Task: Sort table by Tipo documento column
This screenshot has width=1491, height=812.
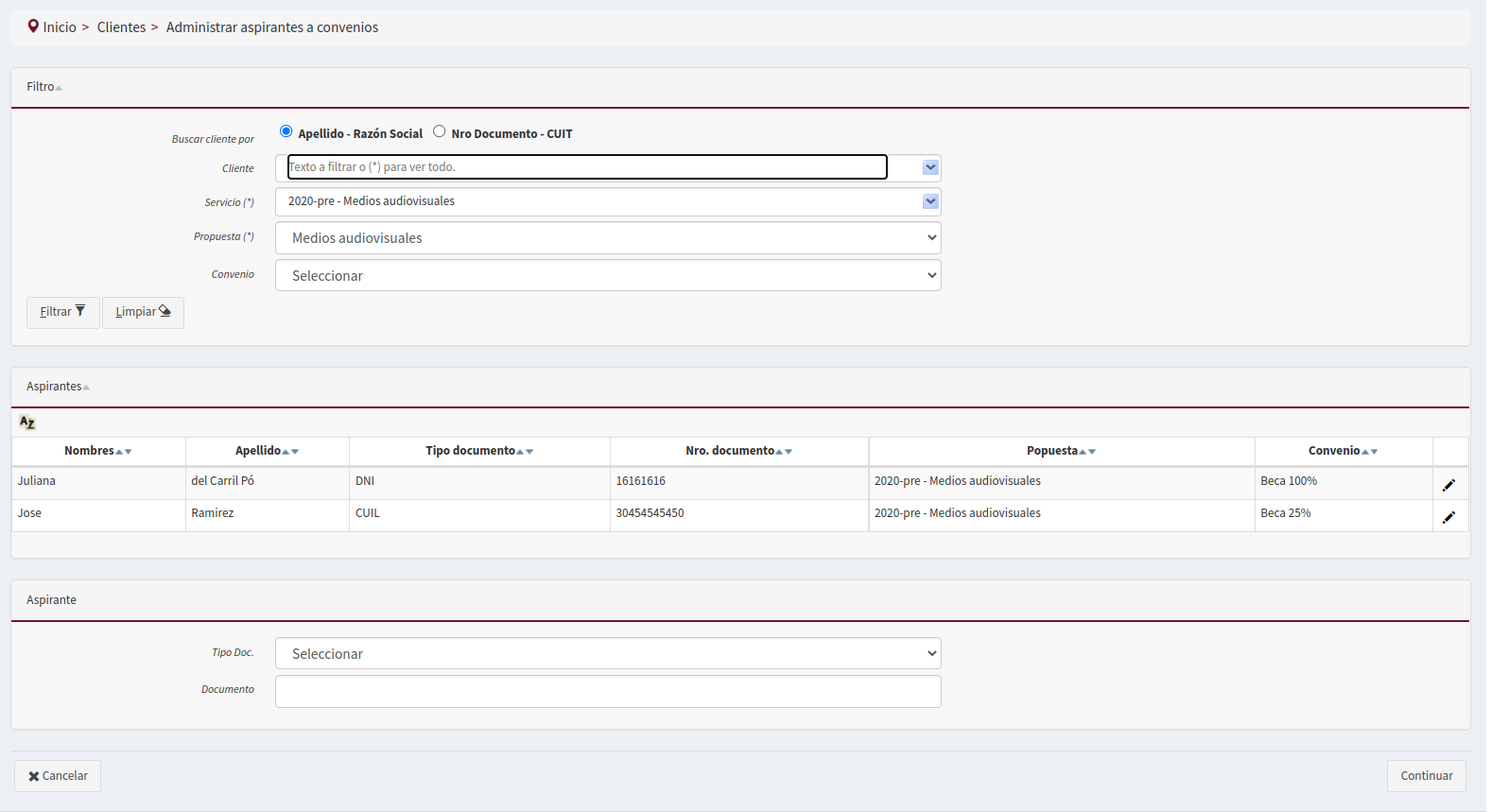Action: tap(479, 451)
